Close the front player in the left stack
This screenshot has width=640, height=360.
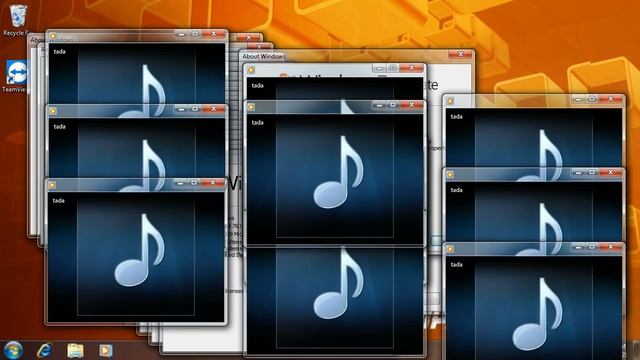(x=213, y=183)
